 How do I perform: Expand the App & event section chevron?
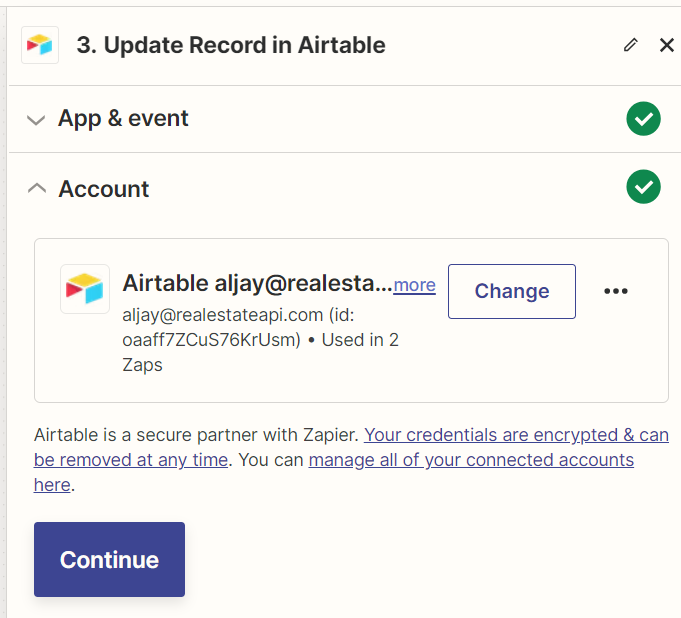tap(36, 119)
